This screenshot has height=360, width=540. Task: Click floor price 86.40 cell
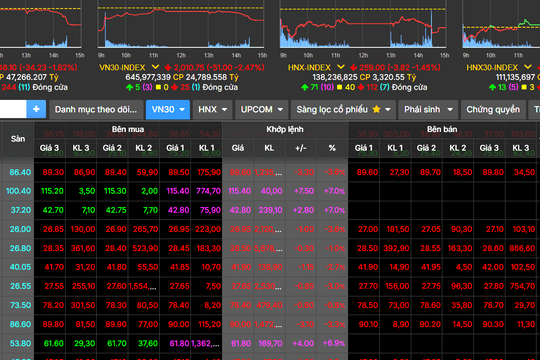[20, 172]
